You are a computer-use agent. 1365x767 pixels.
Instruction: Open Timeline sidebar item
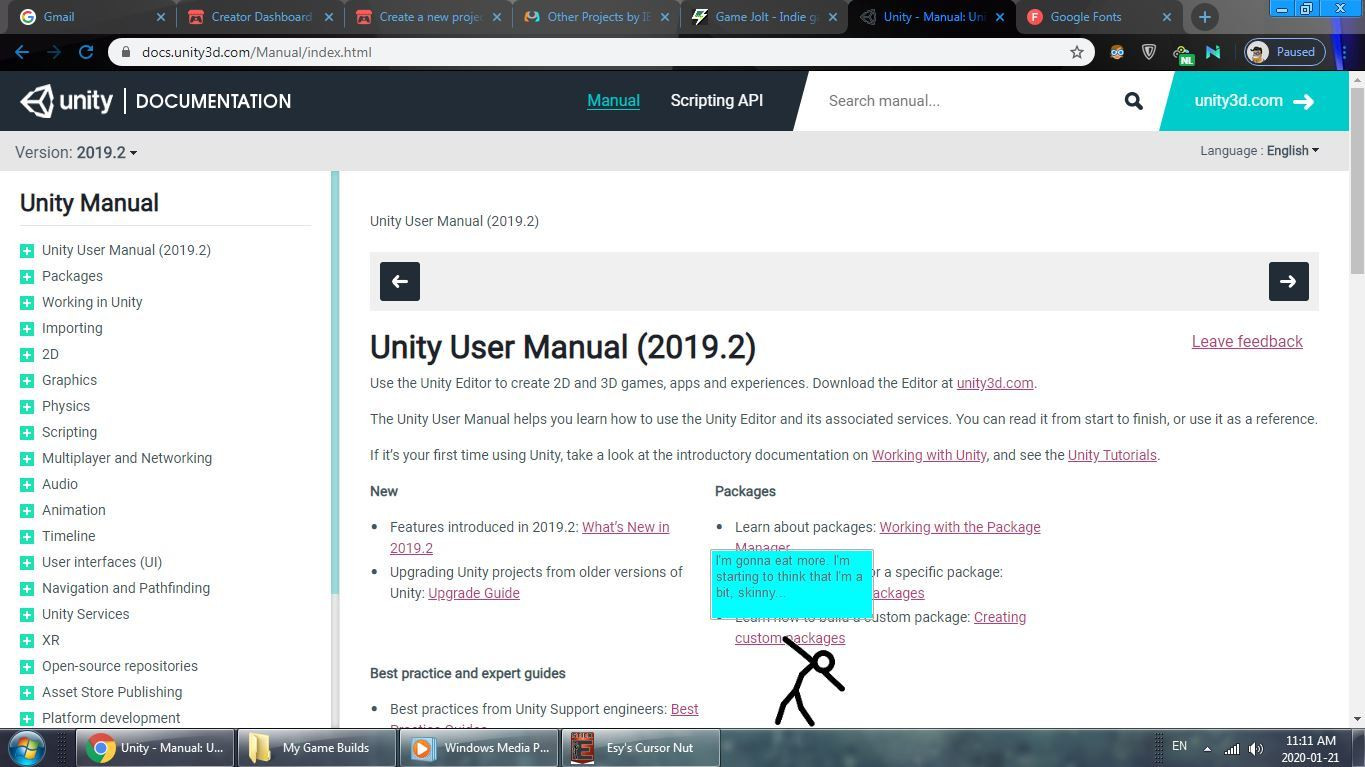click(68, 536)
